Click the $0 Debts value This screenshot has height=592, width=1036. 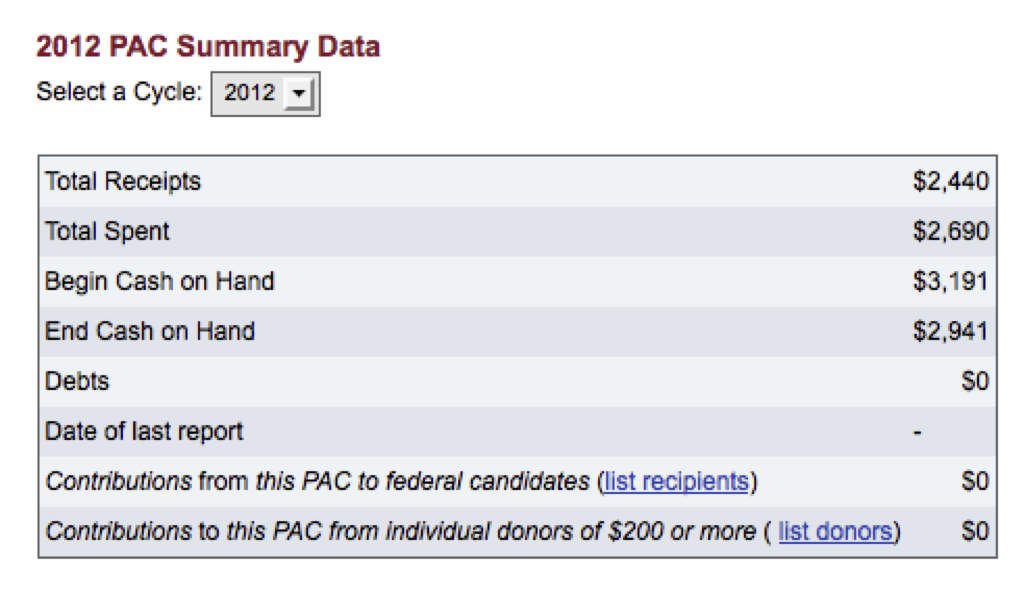[x=975, y=382]
